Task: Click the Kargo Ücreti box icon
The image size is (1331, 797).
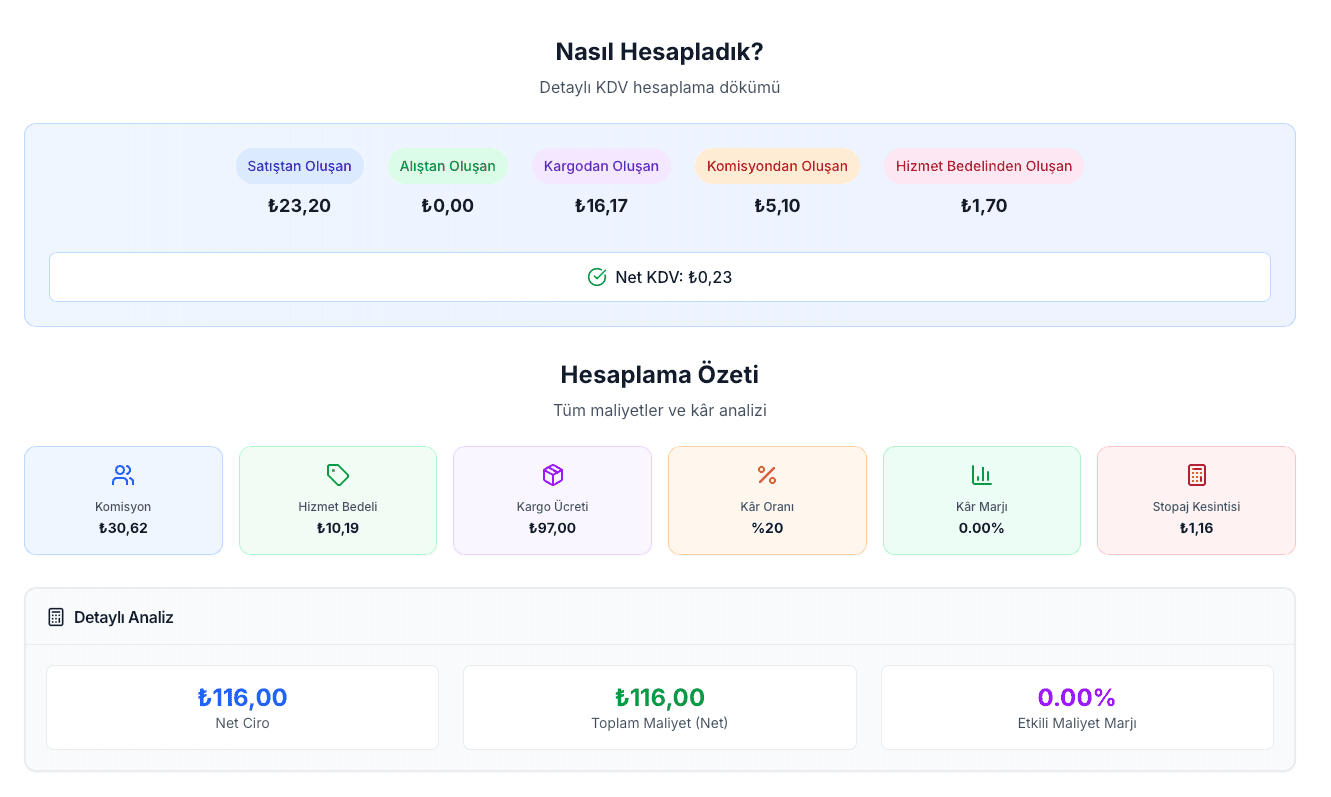Action: point(552,475)
